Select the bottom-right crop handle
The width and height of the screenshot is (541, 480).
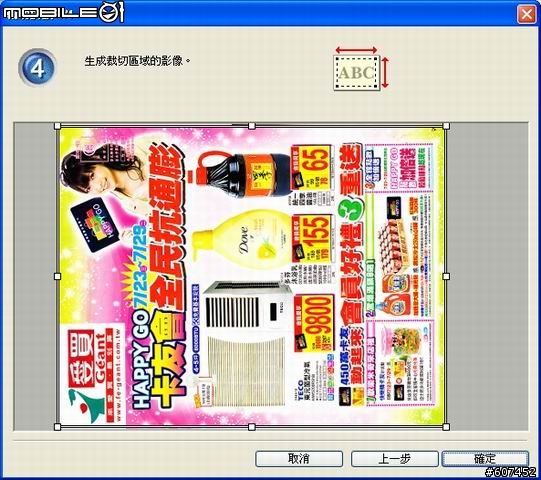(446, 427)
